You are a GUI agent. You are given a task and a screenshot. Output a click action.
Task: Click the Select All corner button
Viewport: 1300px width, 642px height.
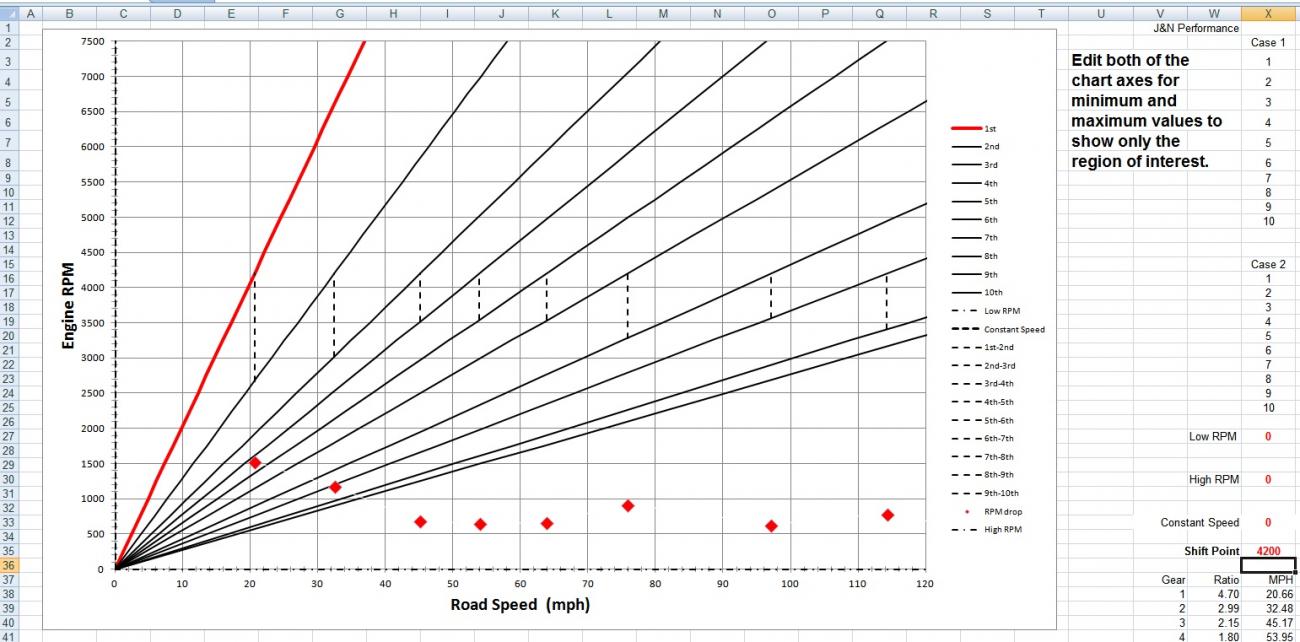10,14
